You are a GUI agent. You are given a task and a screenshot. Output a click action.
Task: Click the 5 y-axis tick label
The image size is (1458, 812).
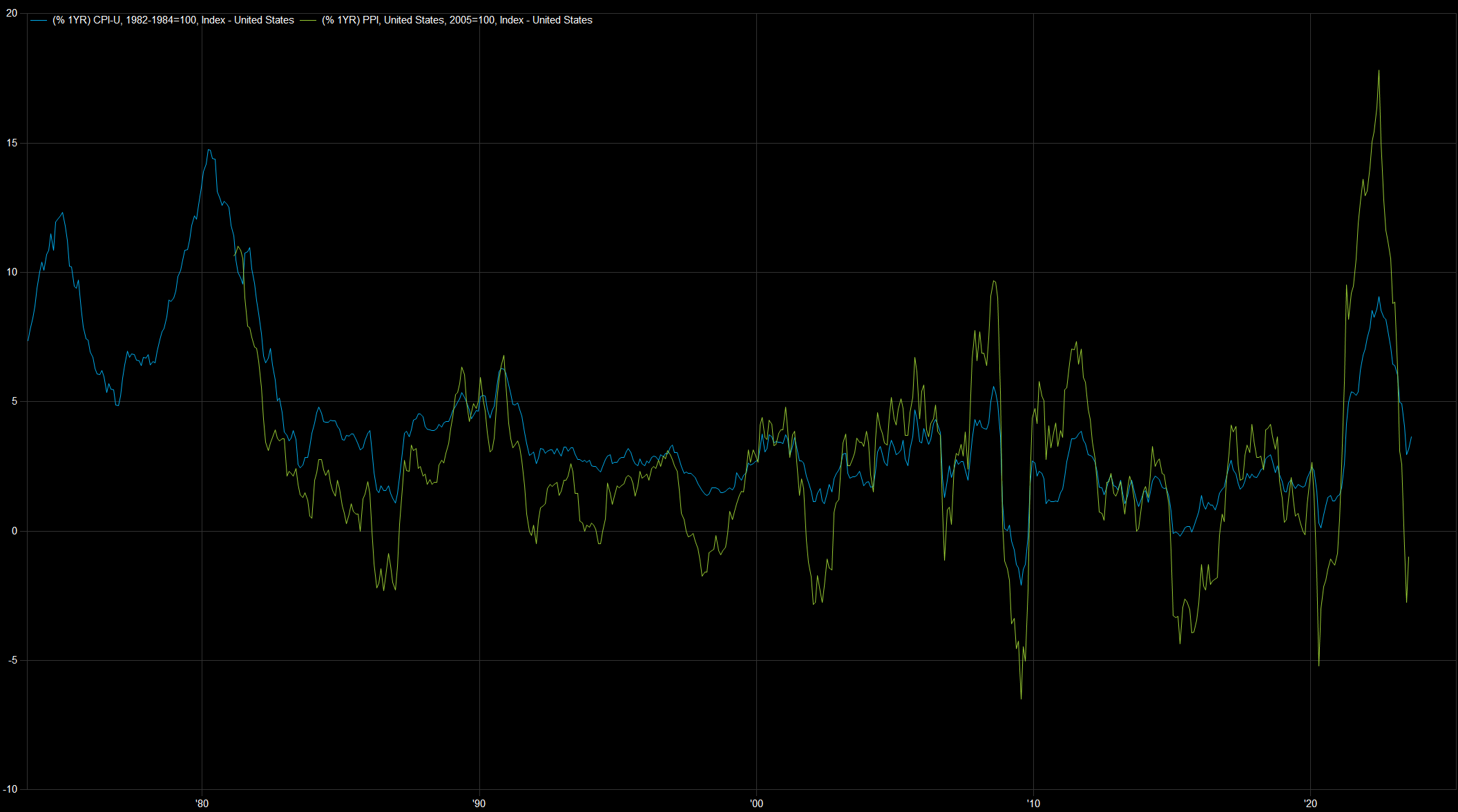15,401
